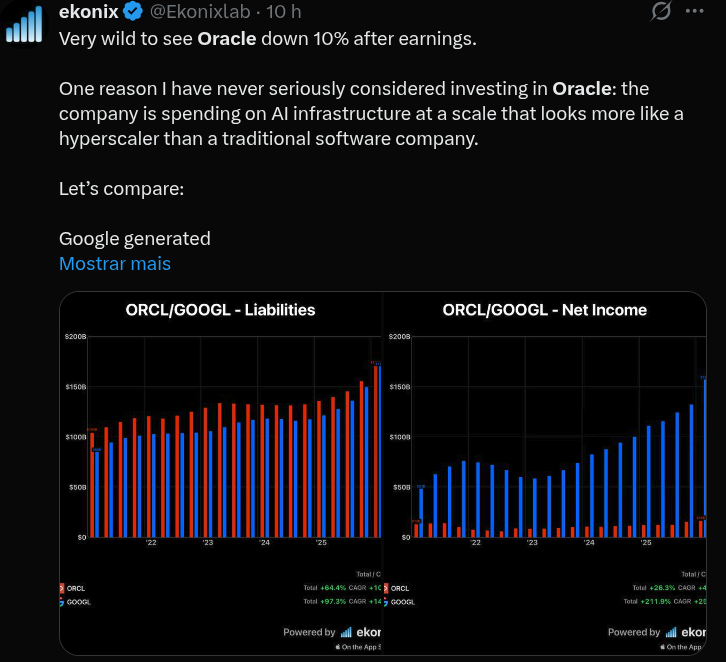The width and height of the screenshot is (726, 662).
Task: Click ORCL legend in Liabilities chart
Action: point(73,588)
